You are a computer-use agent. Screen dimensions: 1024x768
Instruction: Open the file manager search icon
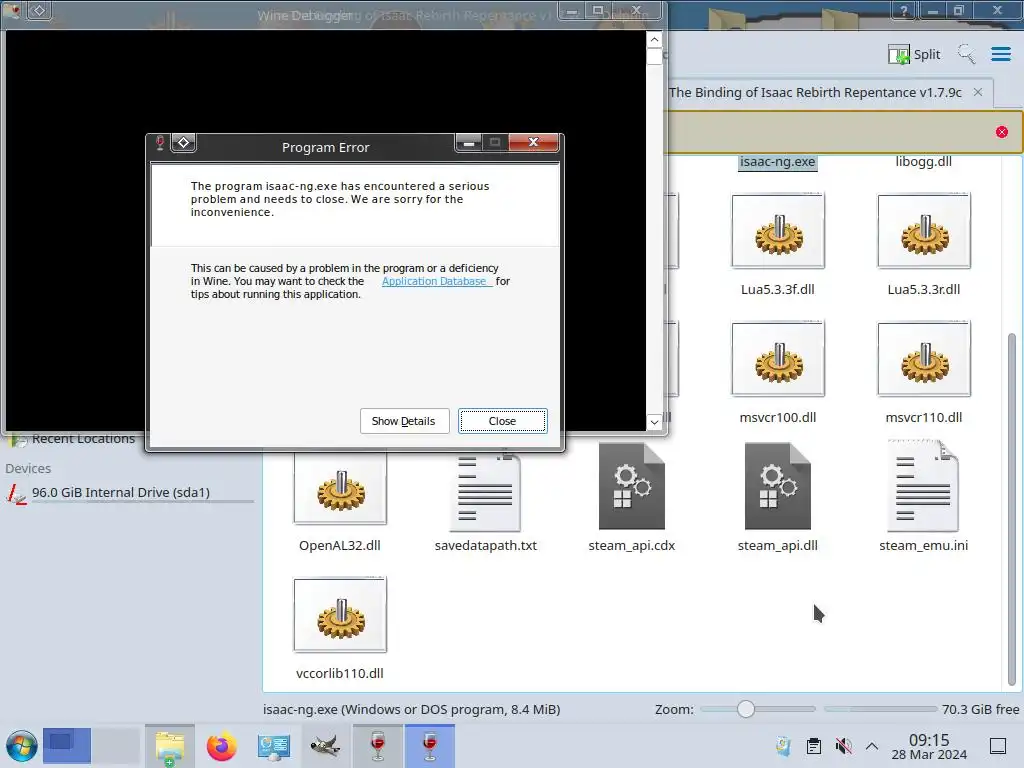click(x=966, y=54)
